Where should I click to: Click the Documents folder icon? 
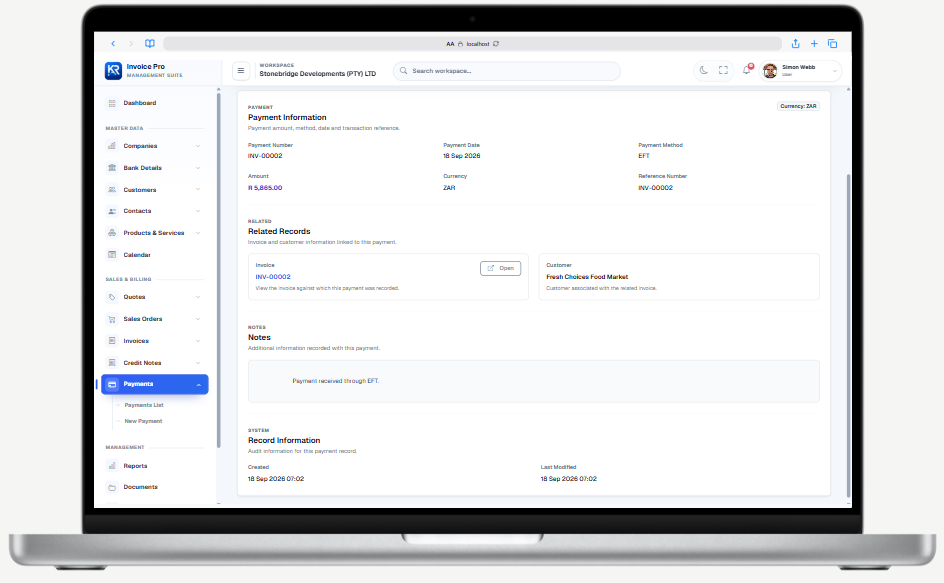(112, 487)
